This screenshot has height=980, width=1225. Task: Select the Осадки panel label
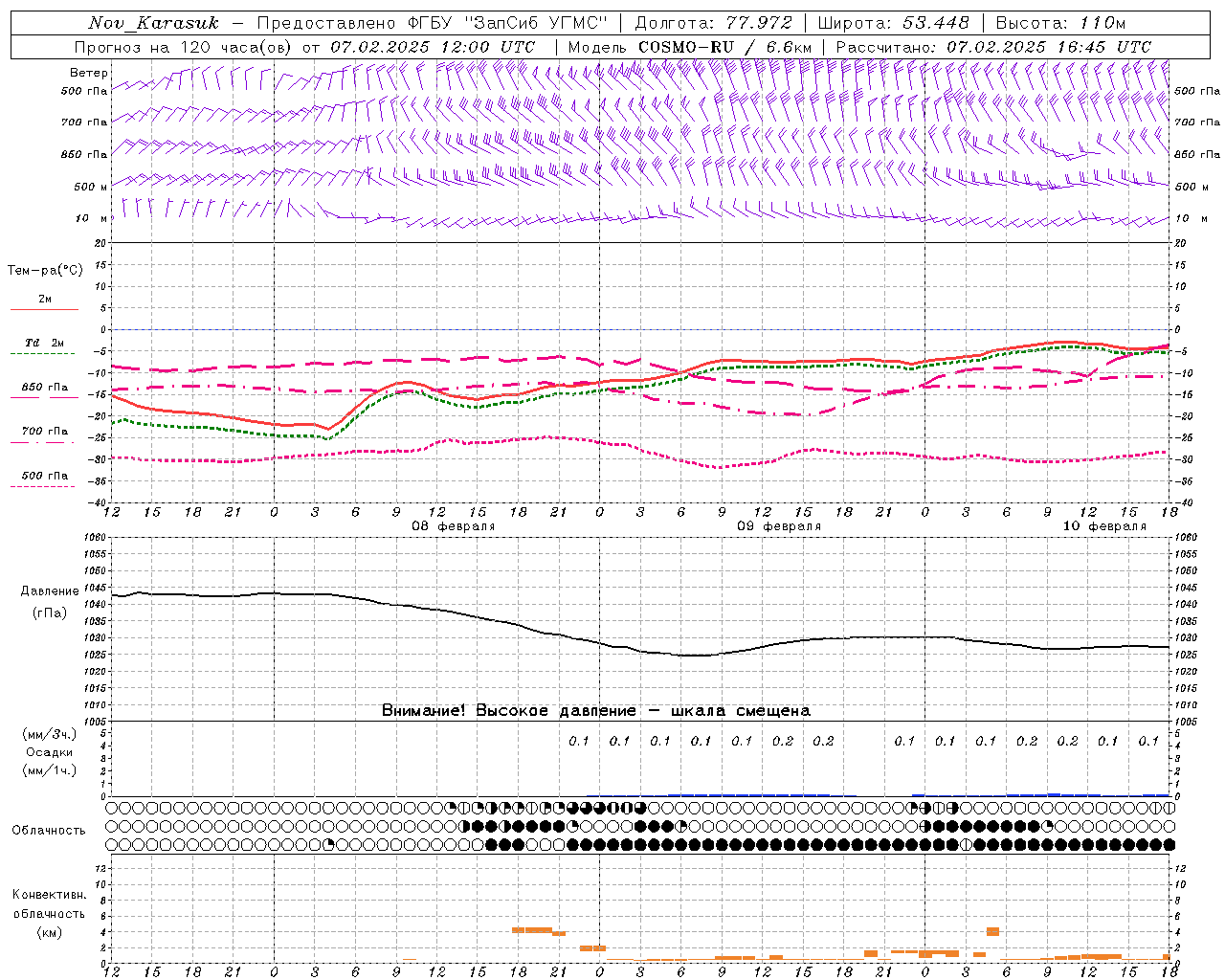coord(50,752)
